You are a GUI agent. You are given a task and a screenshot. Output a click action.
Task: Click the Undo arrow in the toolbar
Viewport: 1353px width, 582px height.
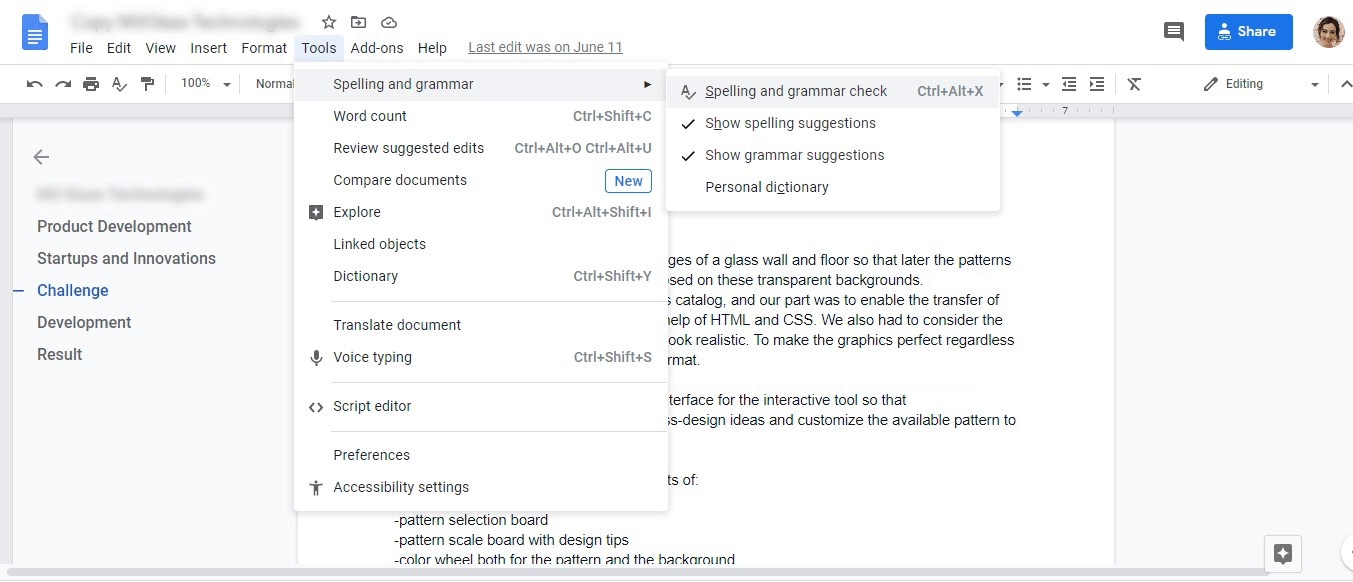tap(35, 84)
